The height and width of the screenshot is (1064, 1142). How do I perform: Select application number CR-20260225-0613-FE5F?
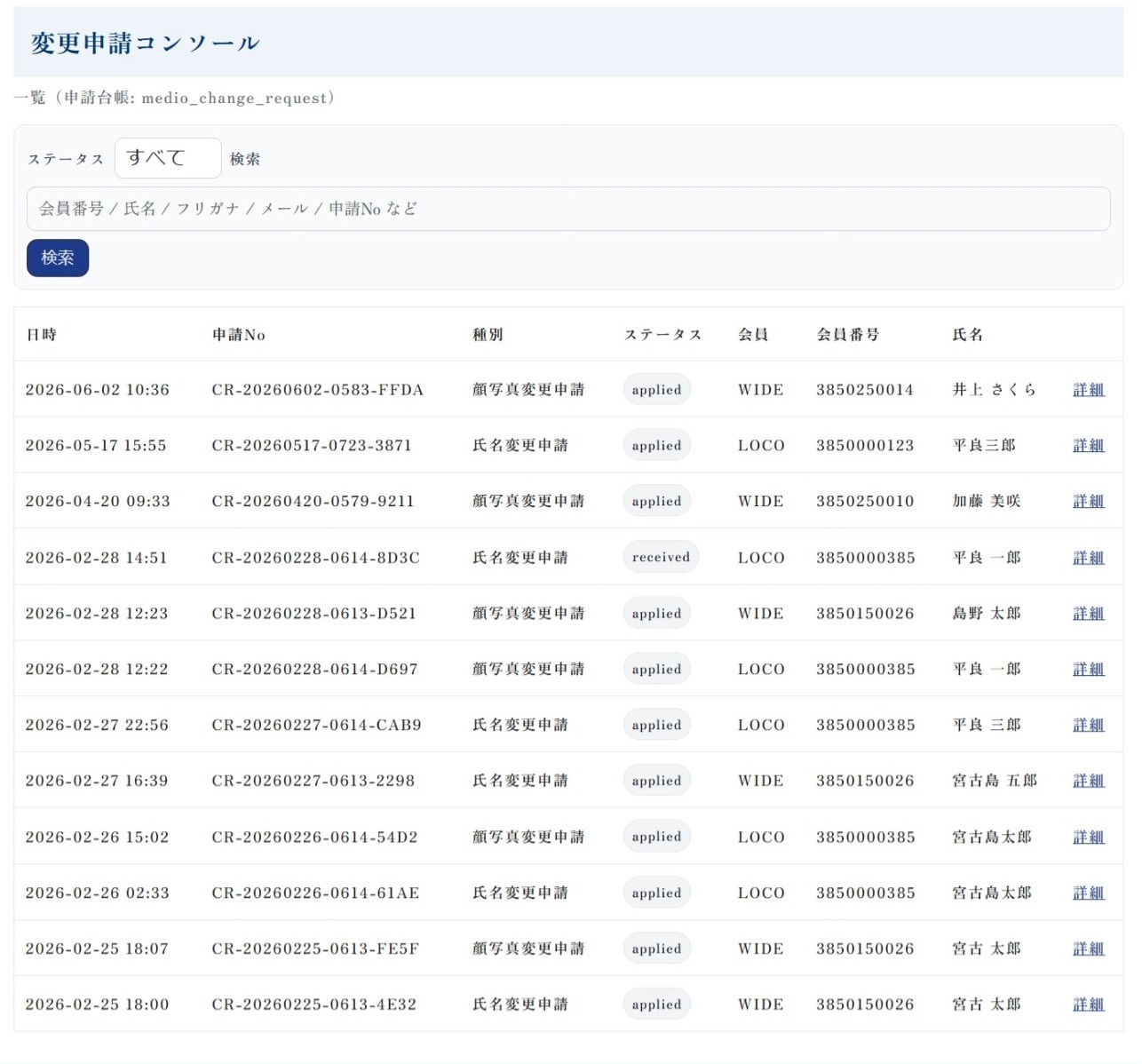click(316, 949)
